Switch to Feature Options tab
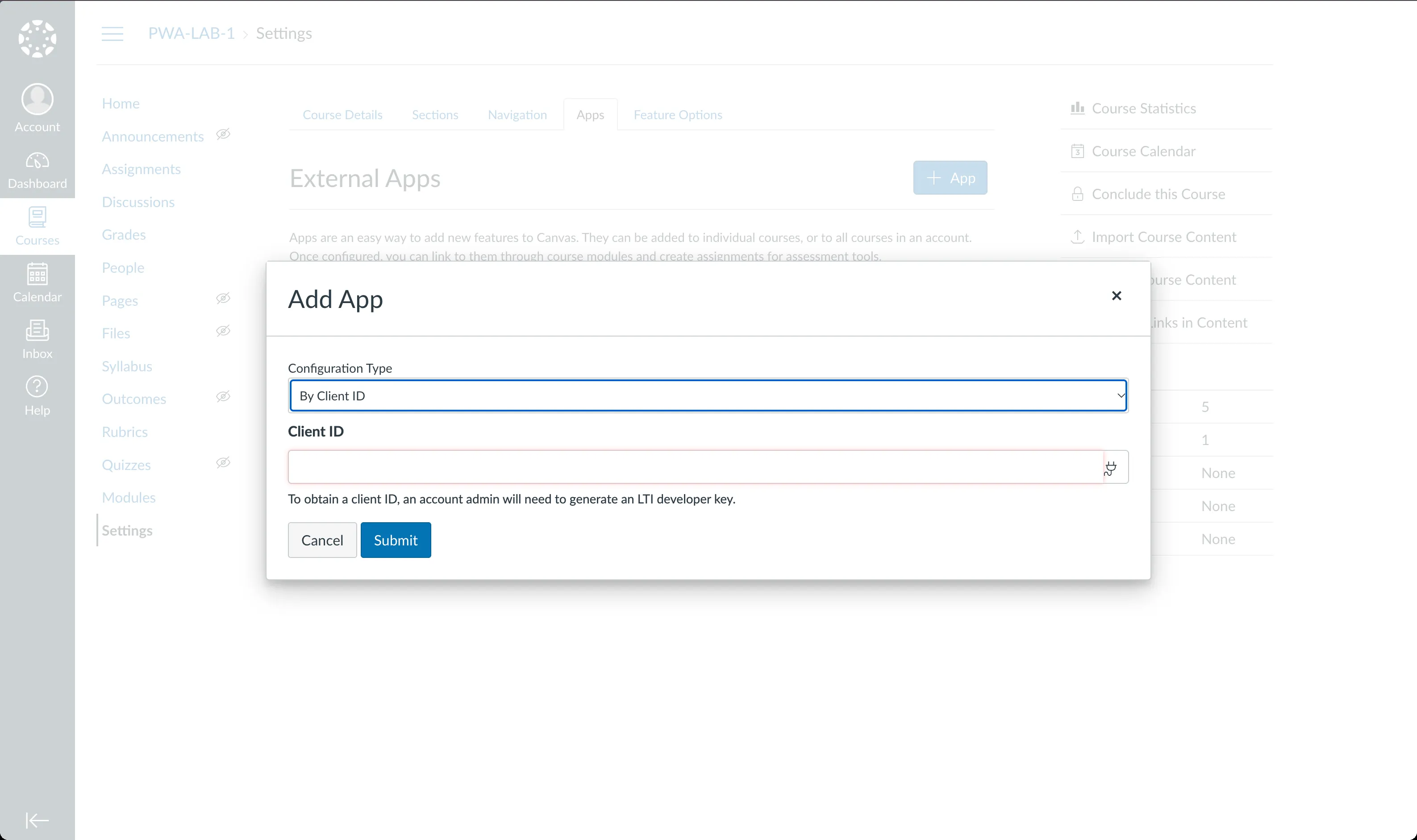Screen dimensions: 1417x840 pyautogui.click(x=678, y=115)
